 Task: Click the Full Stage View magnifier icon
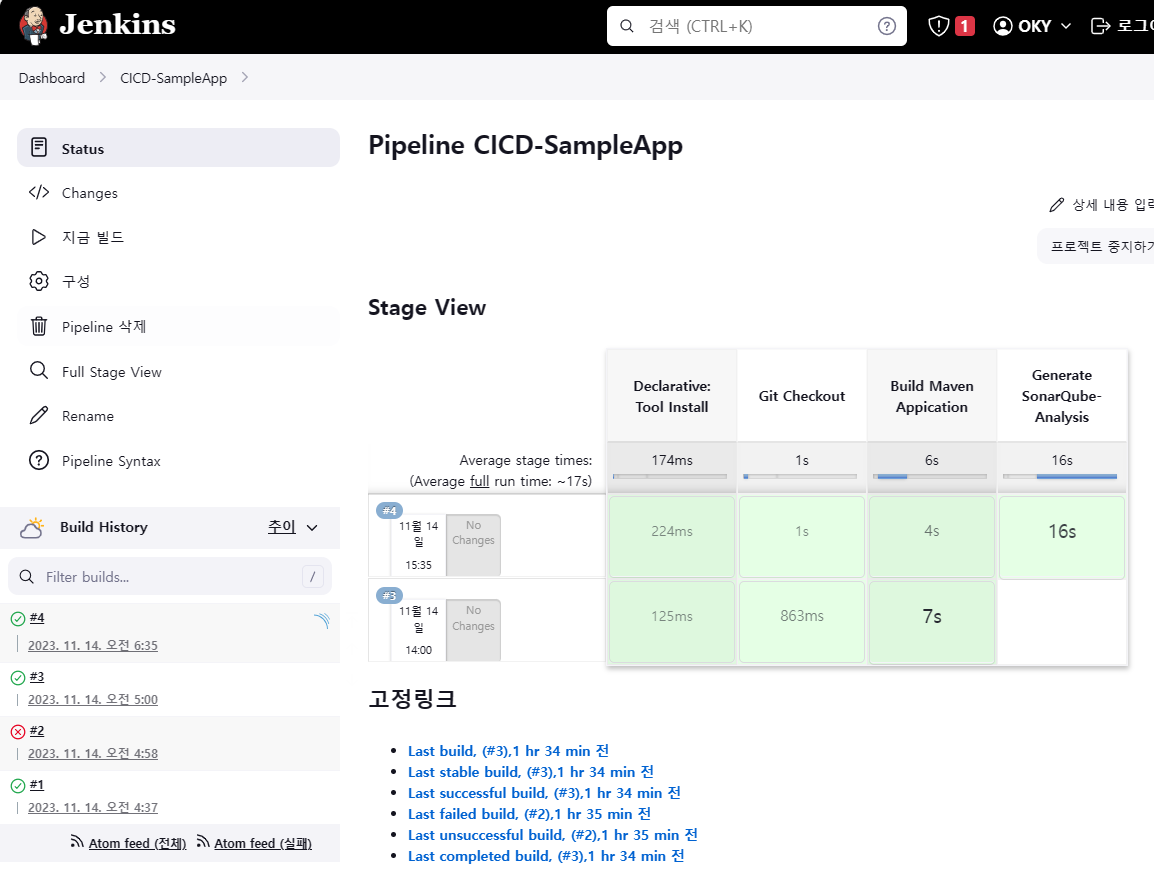tap(39, 370)
